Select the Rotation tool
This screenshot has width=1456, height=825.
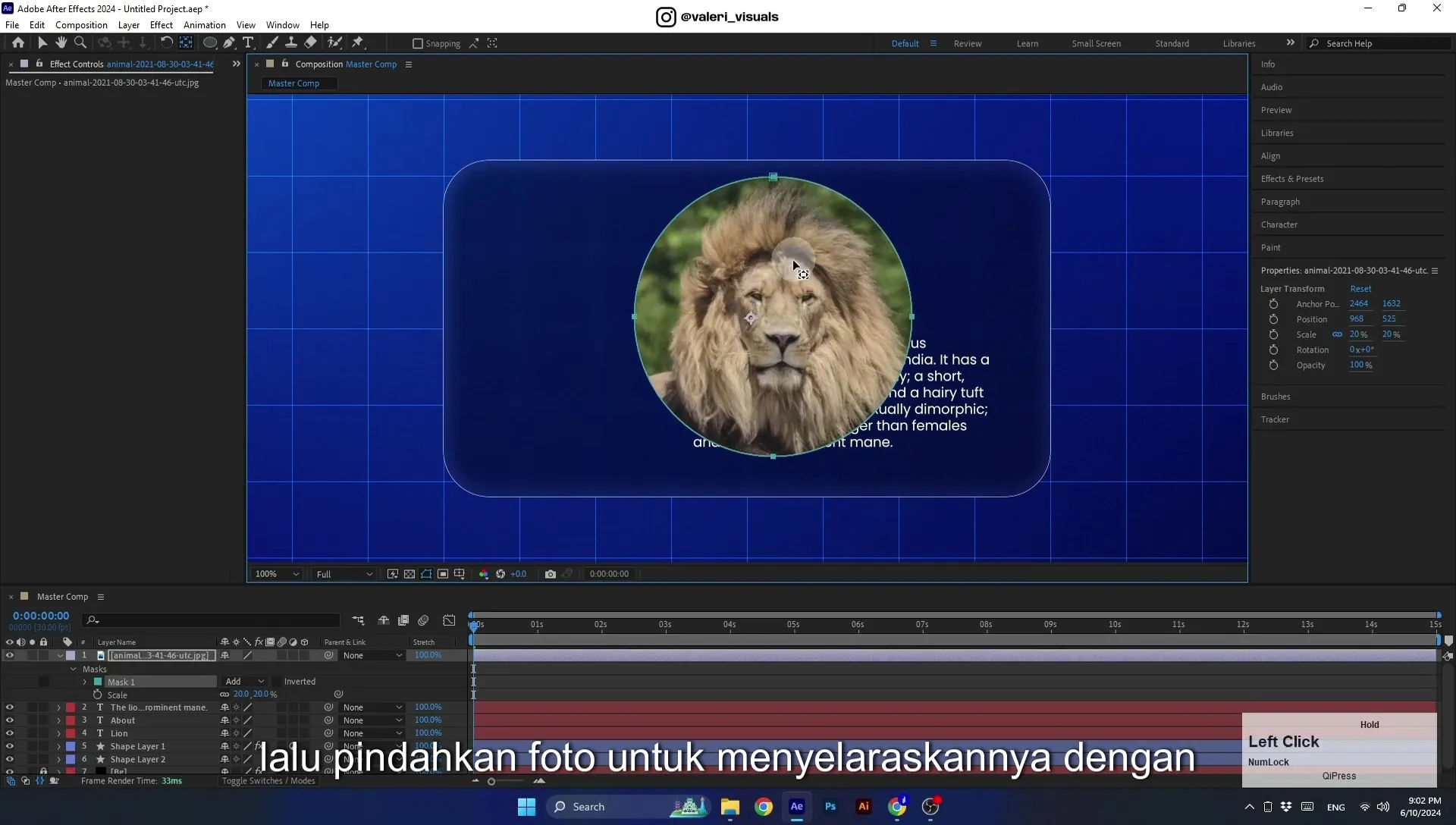coord(166,43)
